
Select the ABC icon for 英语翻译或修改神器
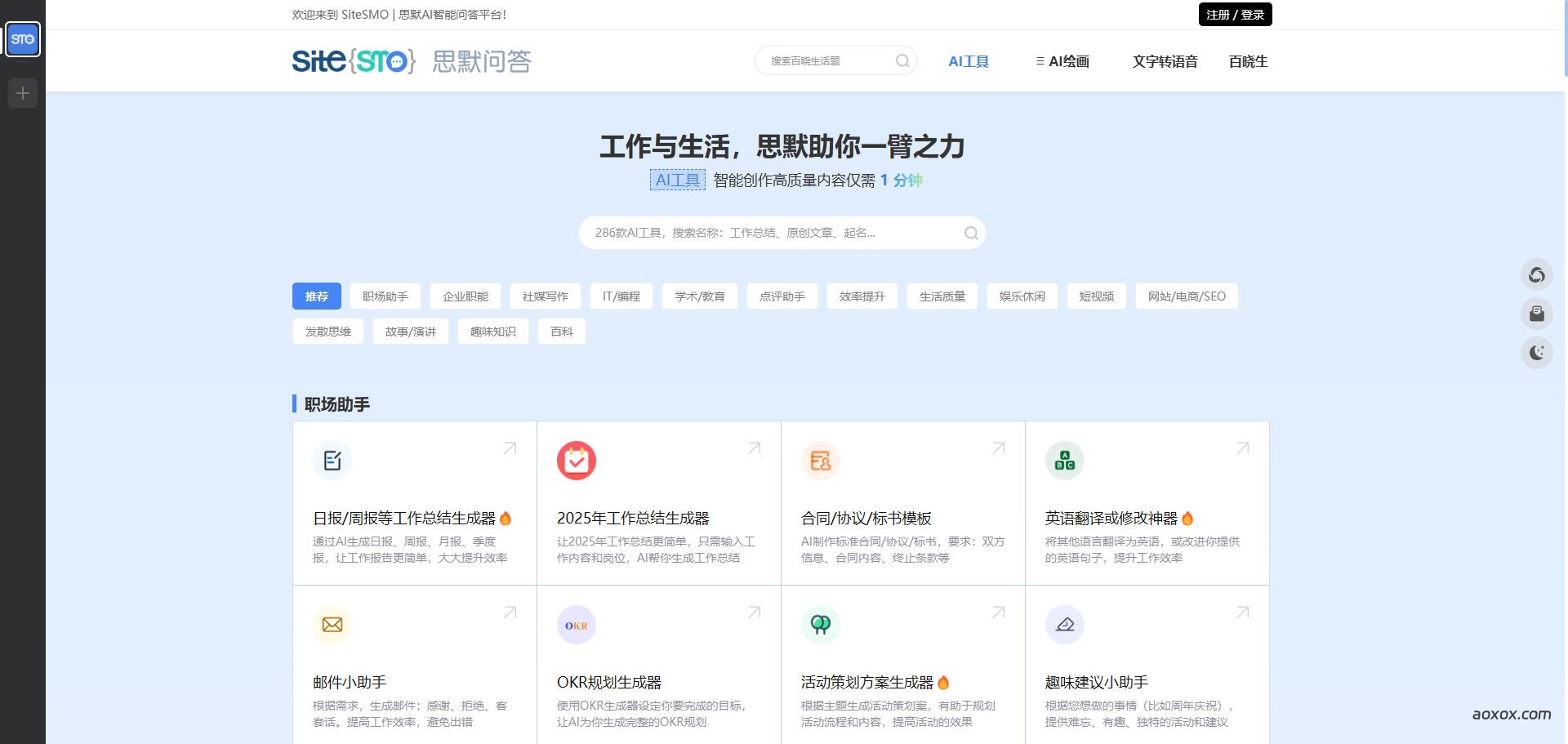pos(1064,460)
